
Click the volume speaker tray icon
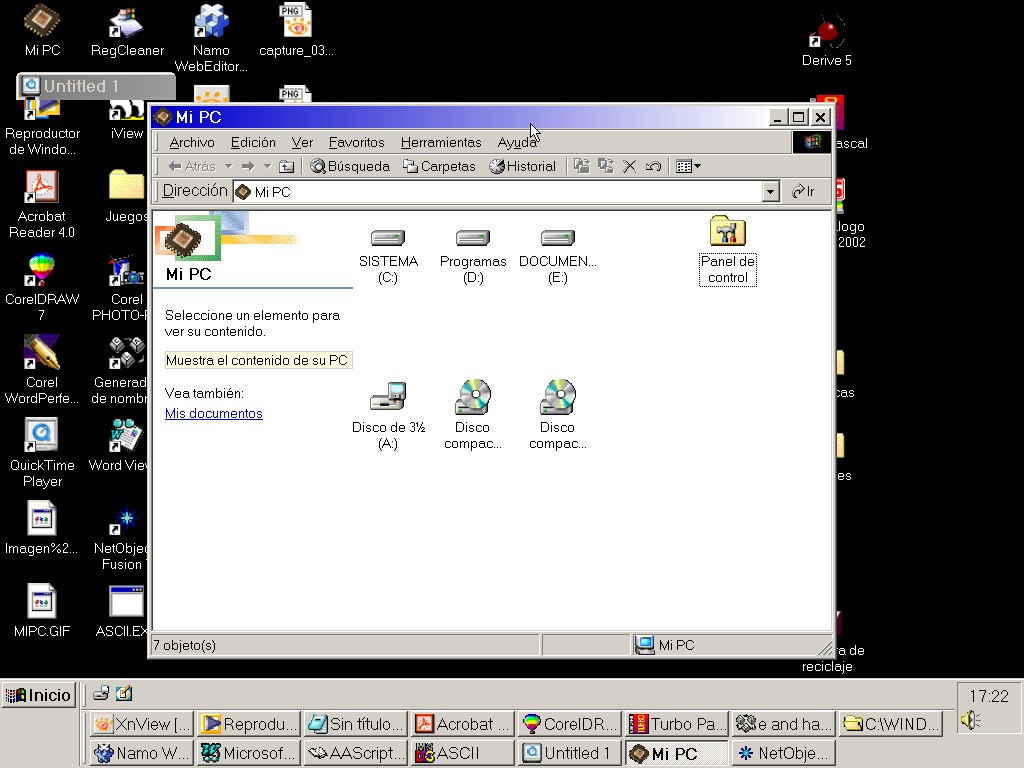coord(971,720)
